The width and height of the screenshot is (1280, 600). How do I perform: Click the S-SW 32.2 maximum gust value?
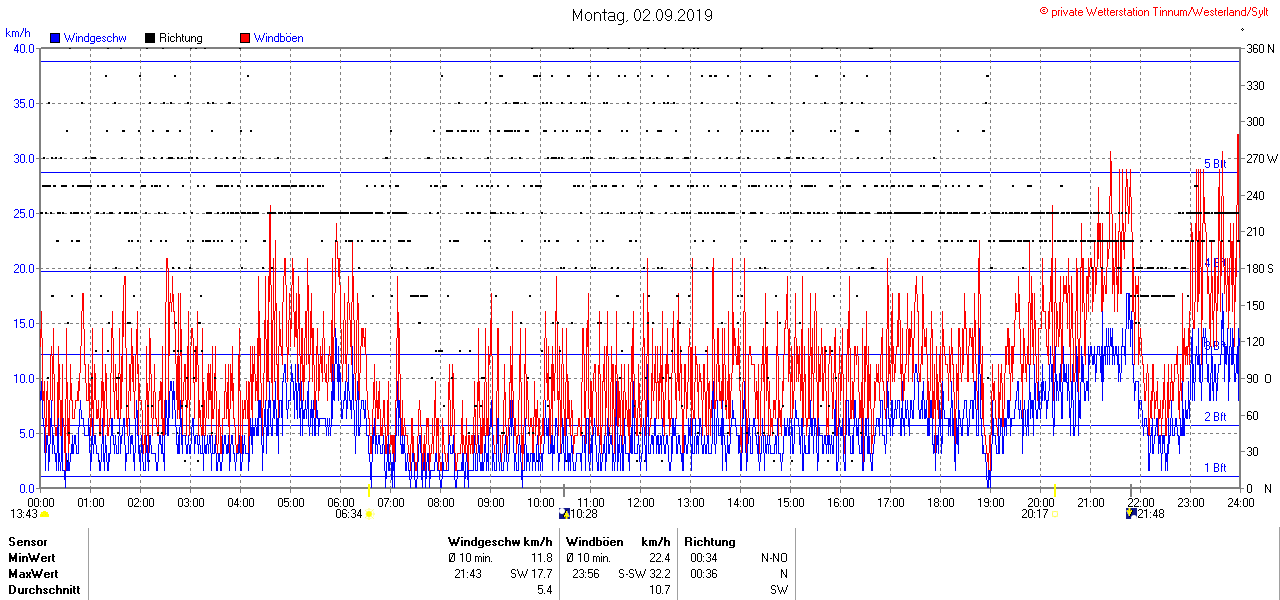[643, 574]
